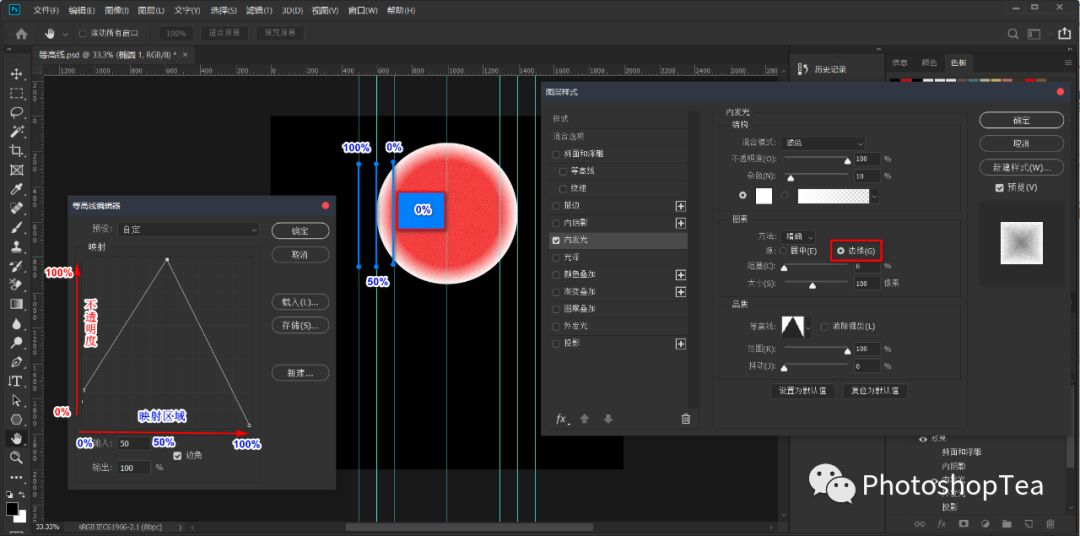Enable the 消除锯齿(L) checkbox
The height and width of the screenshot is (536, 1080).
click(824, 326)
